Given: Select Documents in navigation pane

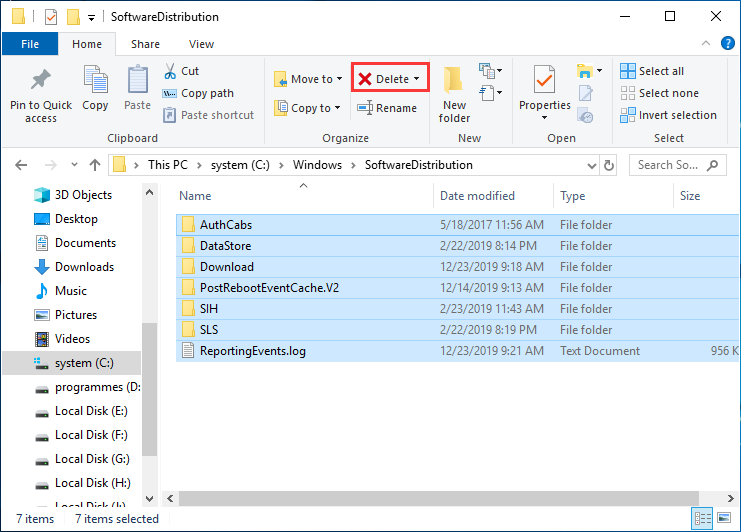Looking at the screenshot, I should [x=75, y=243].
